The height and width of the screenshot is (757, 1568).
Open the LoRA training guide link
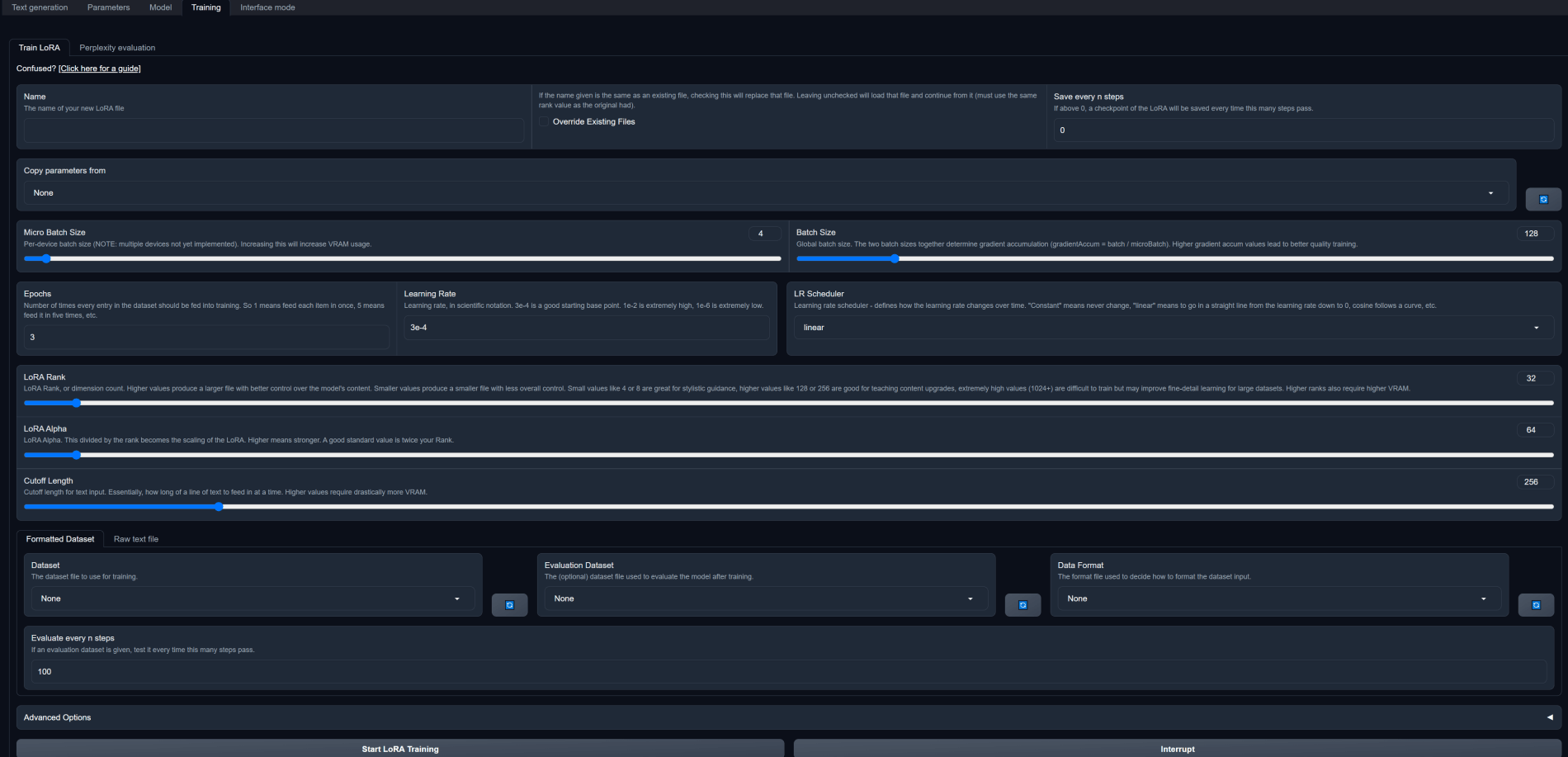tap(99, 69)
